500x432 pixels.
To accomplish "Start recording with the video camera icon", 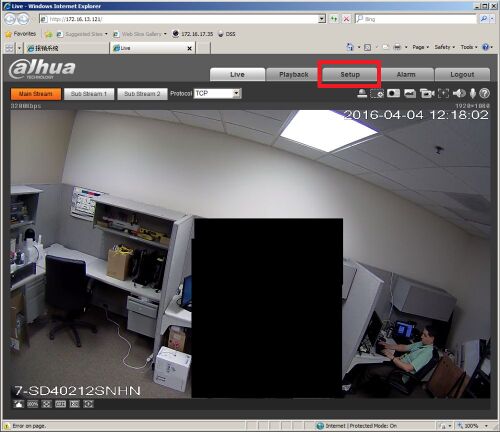I will point(426,94).
